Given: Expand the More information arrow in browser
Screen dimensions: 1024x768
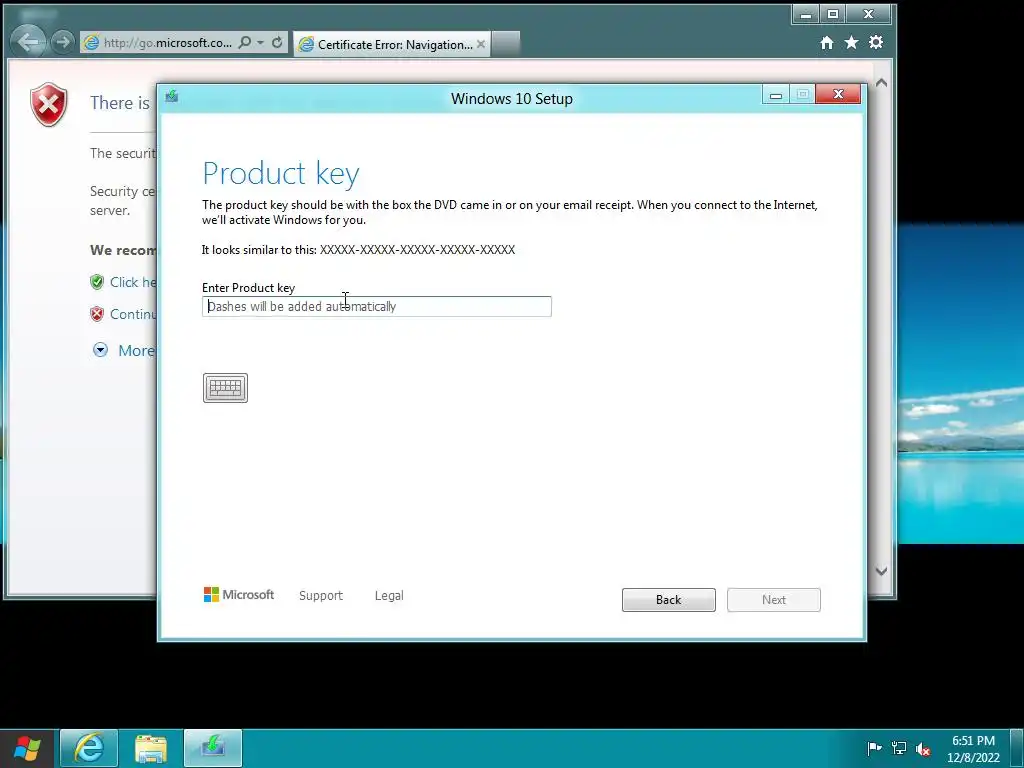Looking at the screenshot, I should pos(101,350).
